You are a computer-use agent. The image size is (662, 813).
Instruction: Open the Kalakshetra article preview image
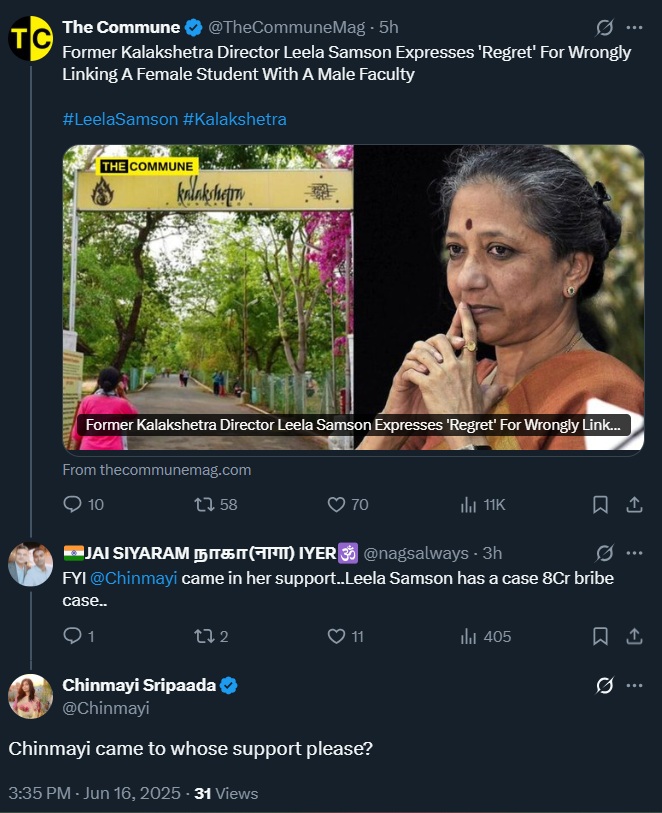point(353,297)
